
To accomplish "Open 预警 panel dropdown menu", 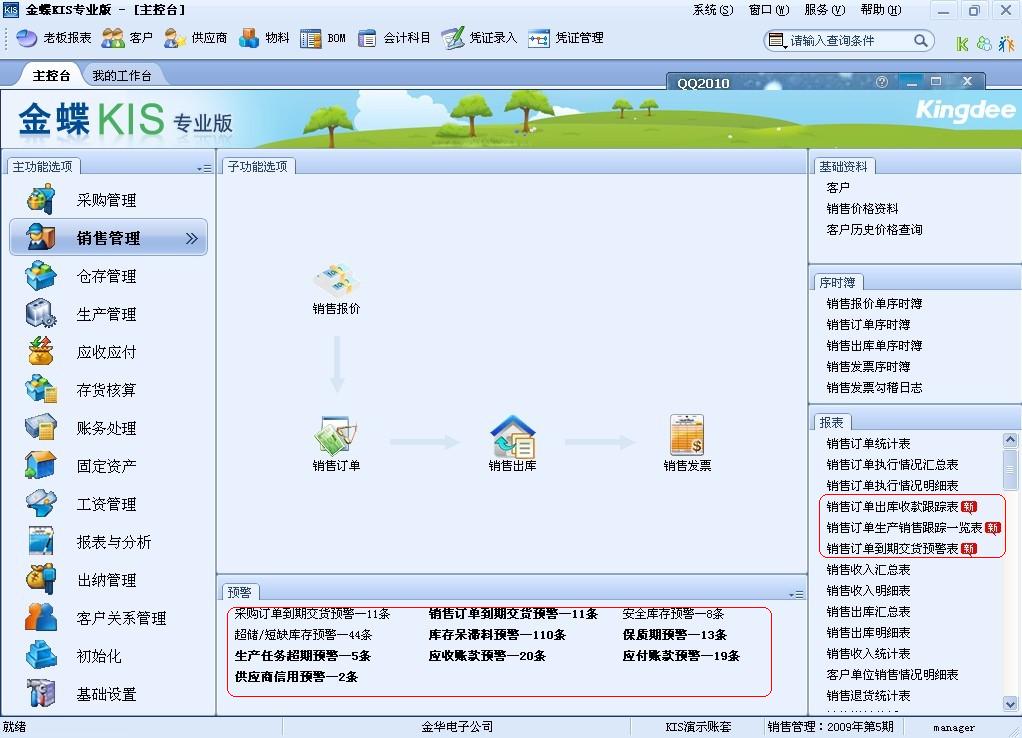I will [x=796, y=595].
